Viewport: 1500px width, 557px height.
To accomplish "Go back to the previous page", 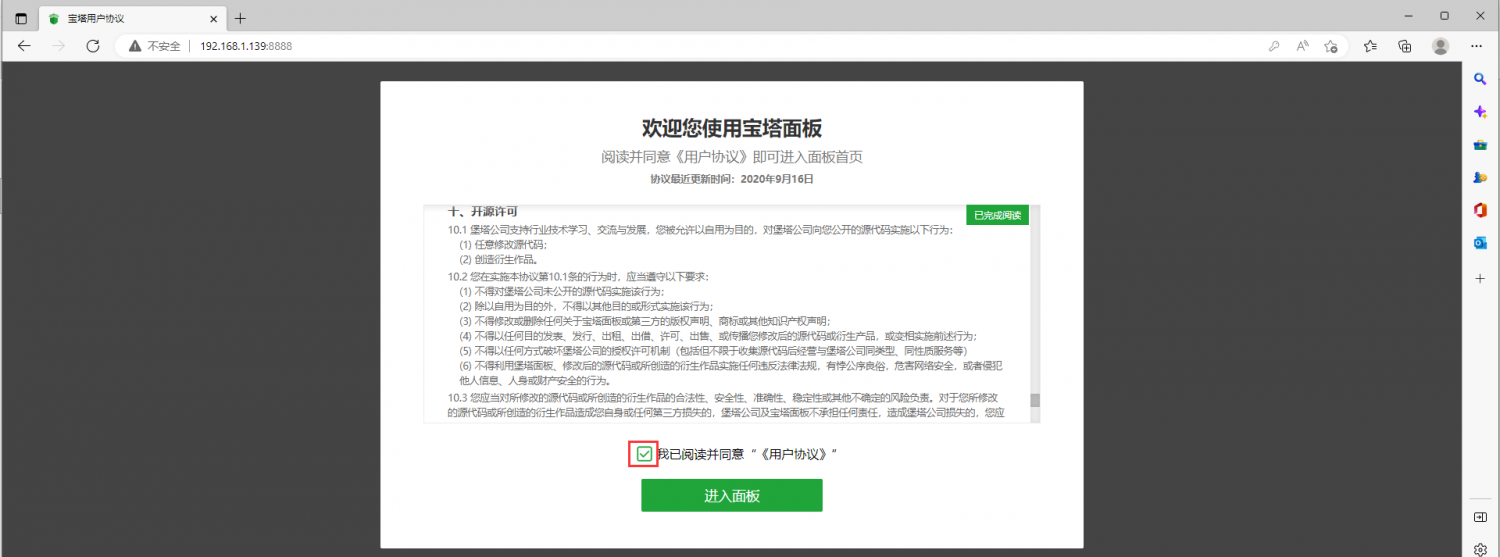I will click(24, 46).
